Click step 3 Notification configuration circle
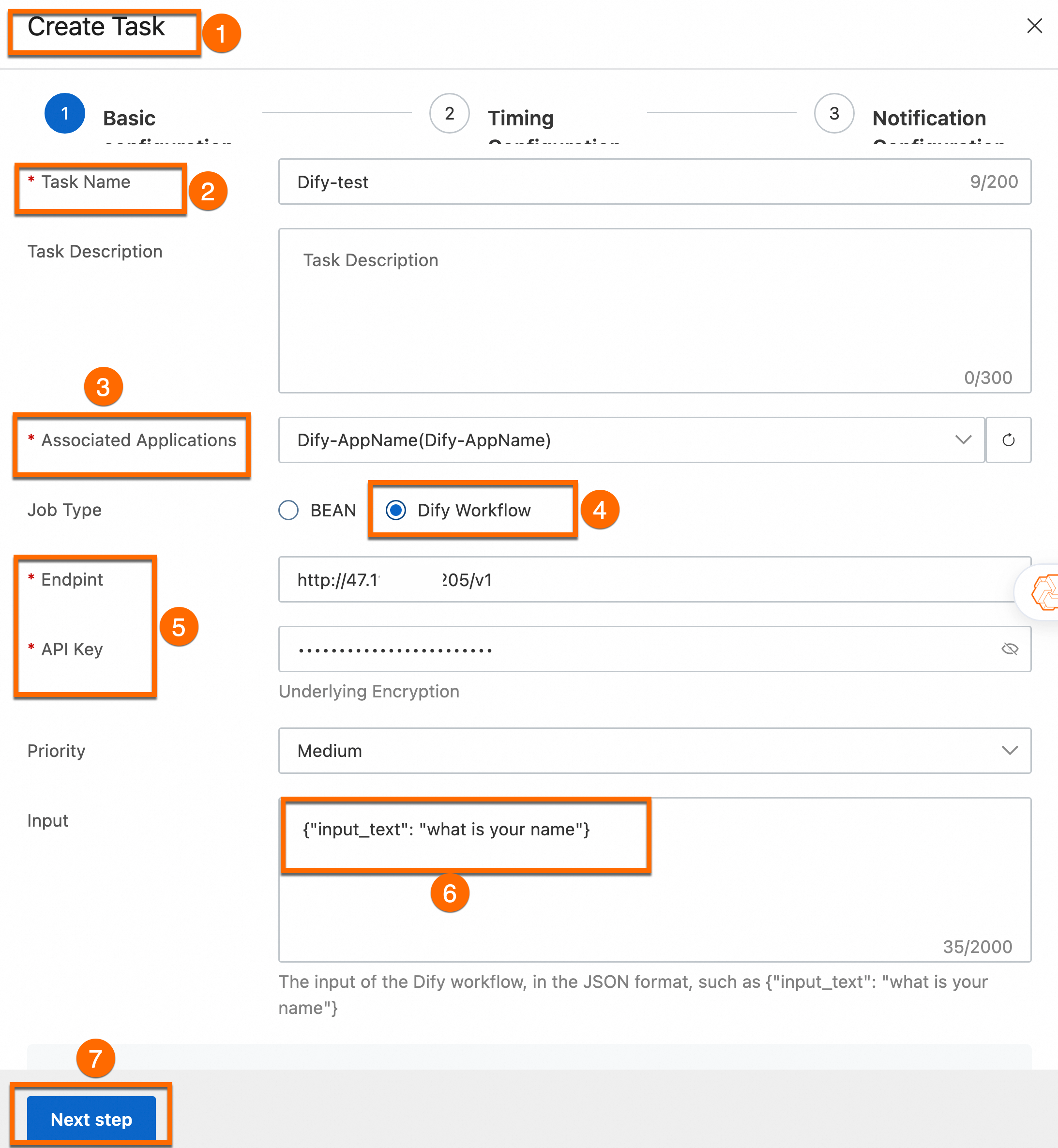This screenshot has height=1148, width=1058. 833,113
